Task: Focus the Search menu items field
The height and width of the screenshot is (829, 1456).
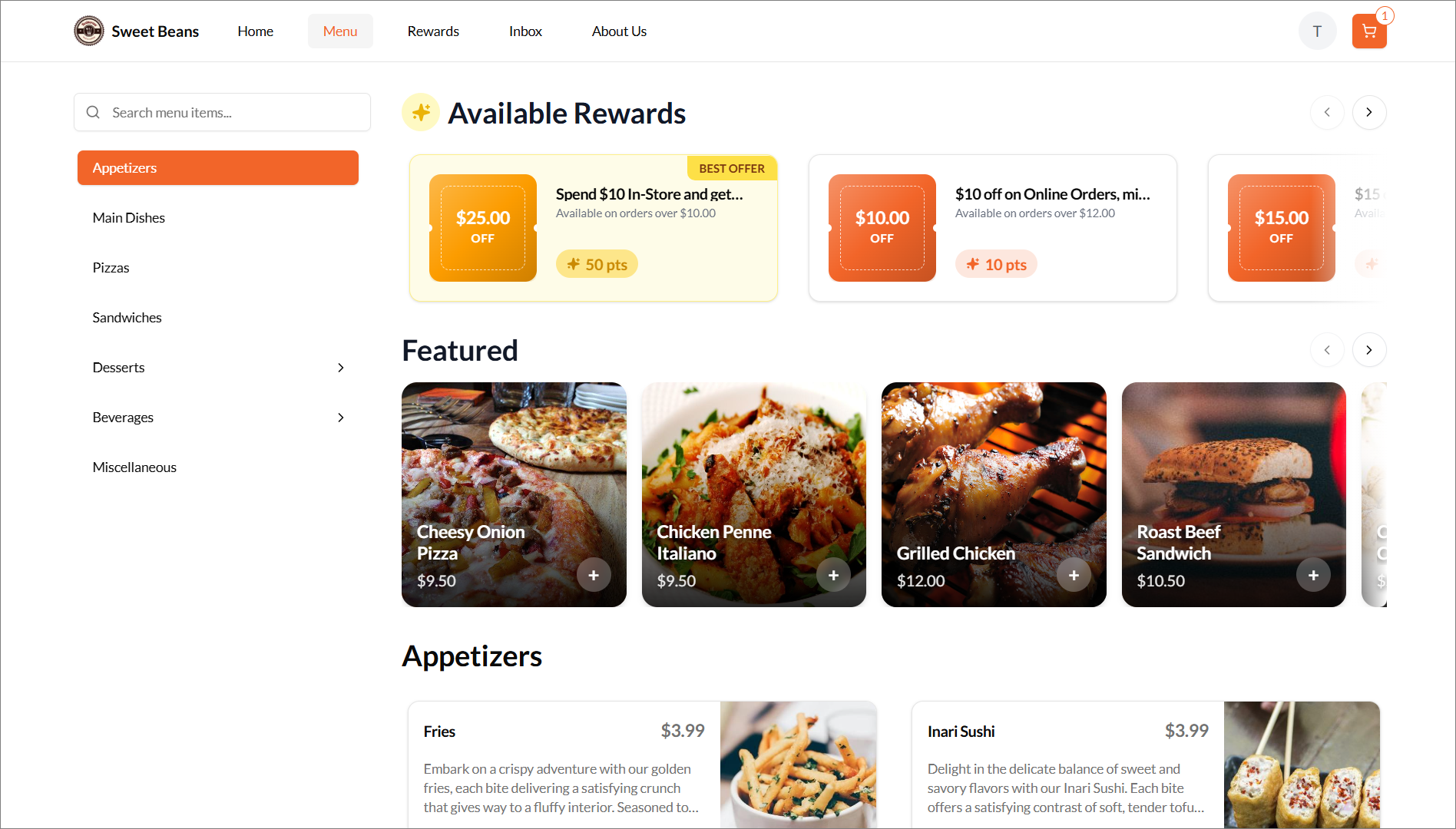Action: tap(222, 112)
